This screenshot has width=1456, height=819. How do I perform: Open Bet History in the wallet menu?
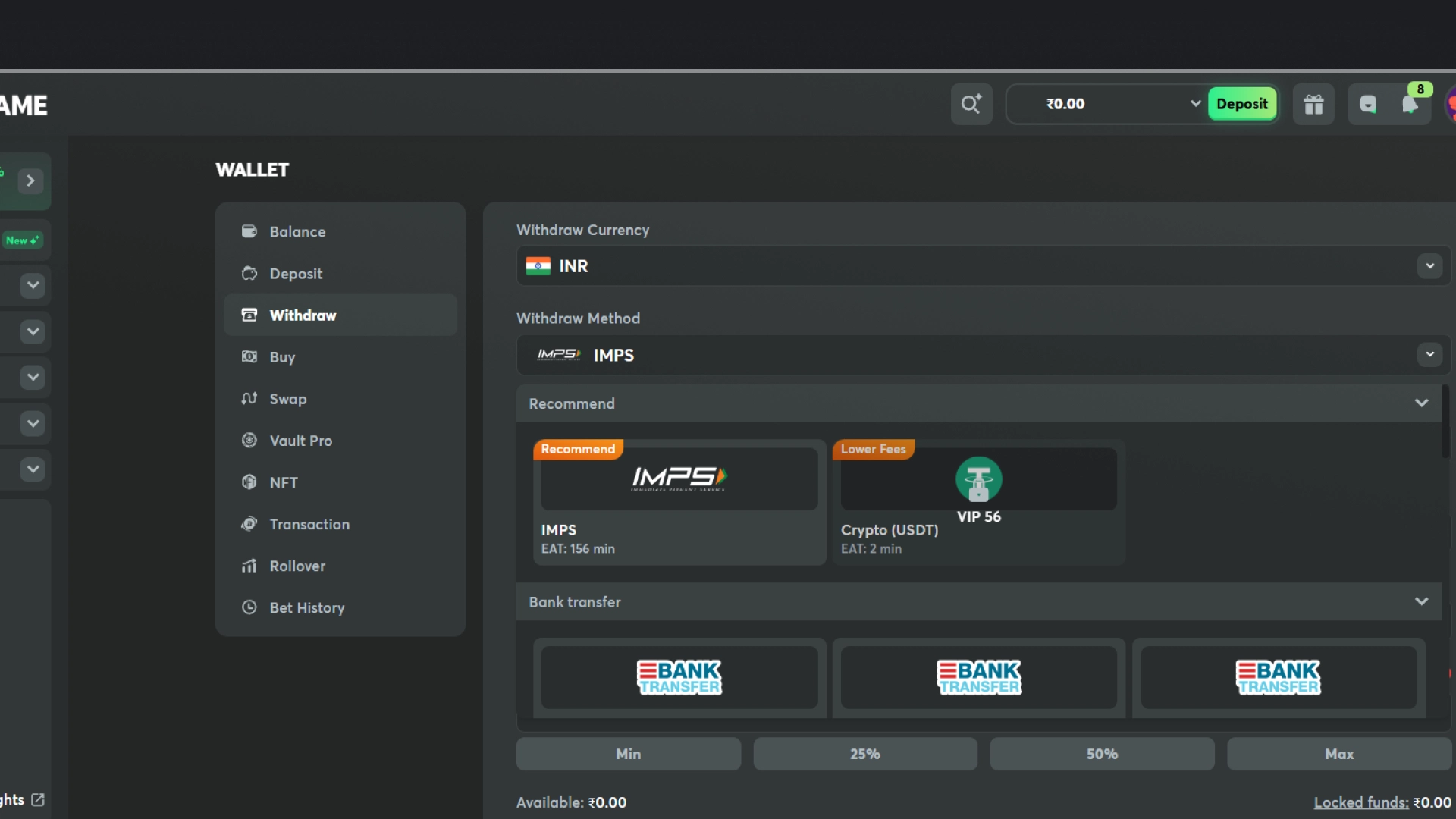[x=306, y=607]
